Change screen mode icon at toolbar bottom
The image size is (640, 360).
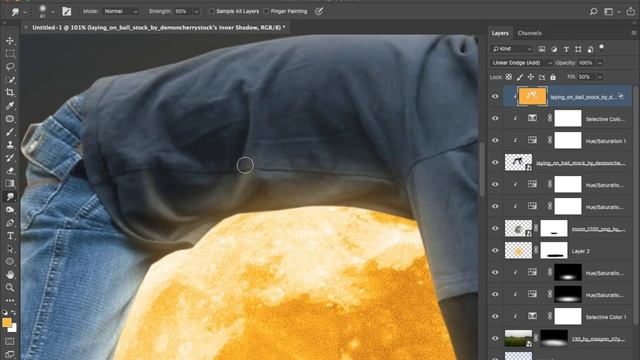coord(10,354)
